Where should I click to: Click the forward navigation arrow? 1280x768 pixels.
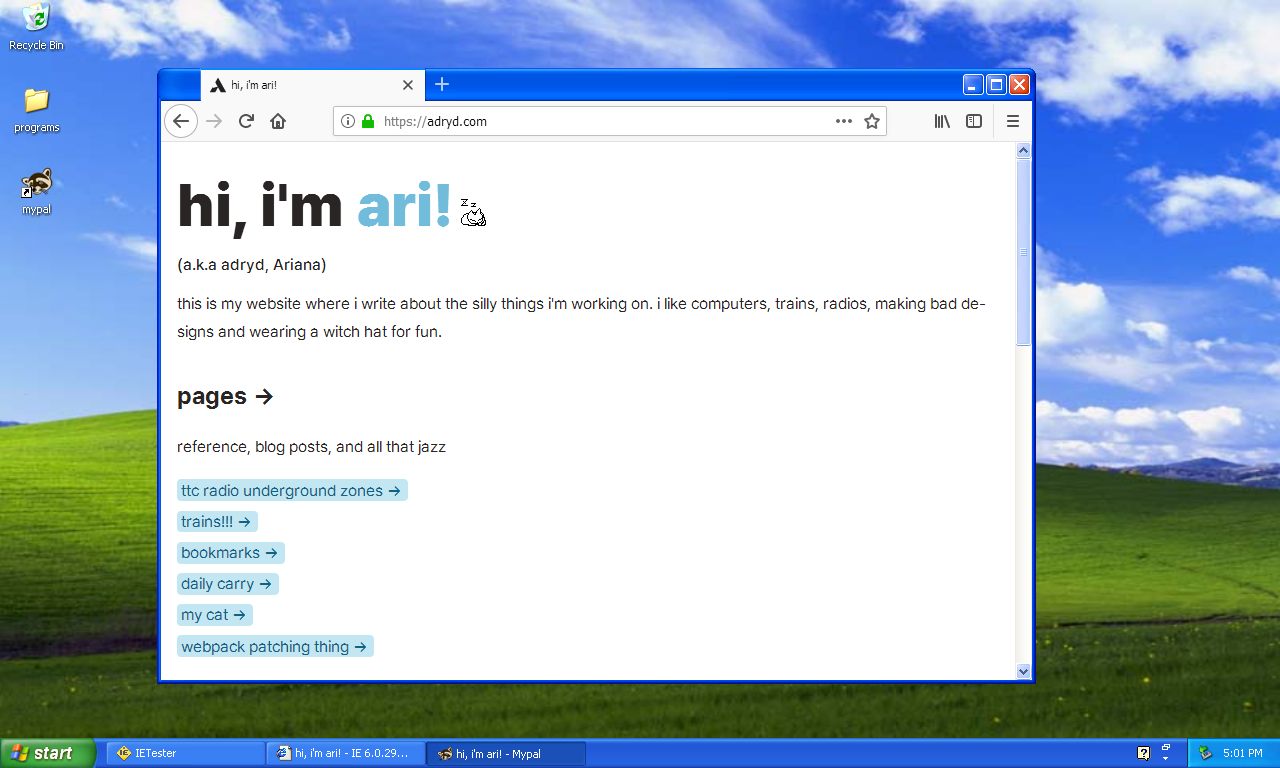click(x=213, y=121)
